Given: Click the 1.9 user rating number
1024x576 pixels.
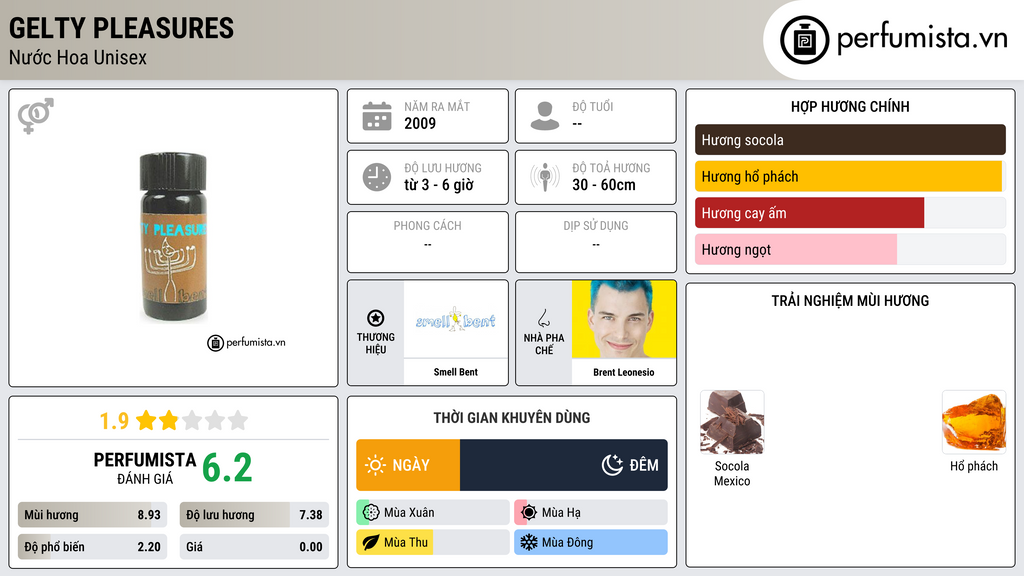Looking at the screenshot, I should point(114,421).
